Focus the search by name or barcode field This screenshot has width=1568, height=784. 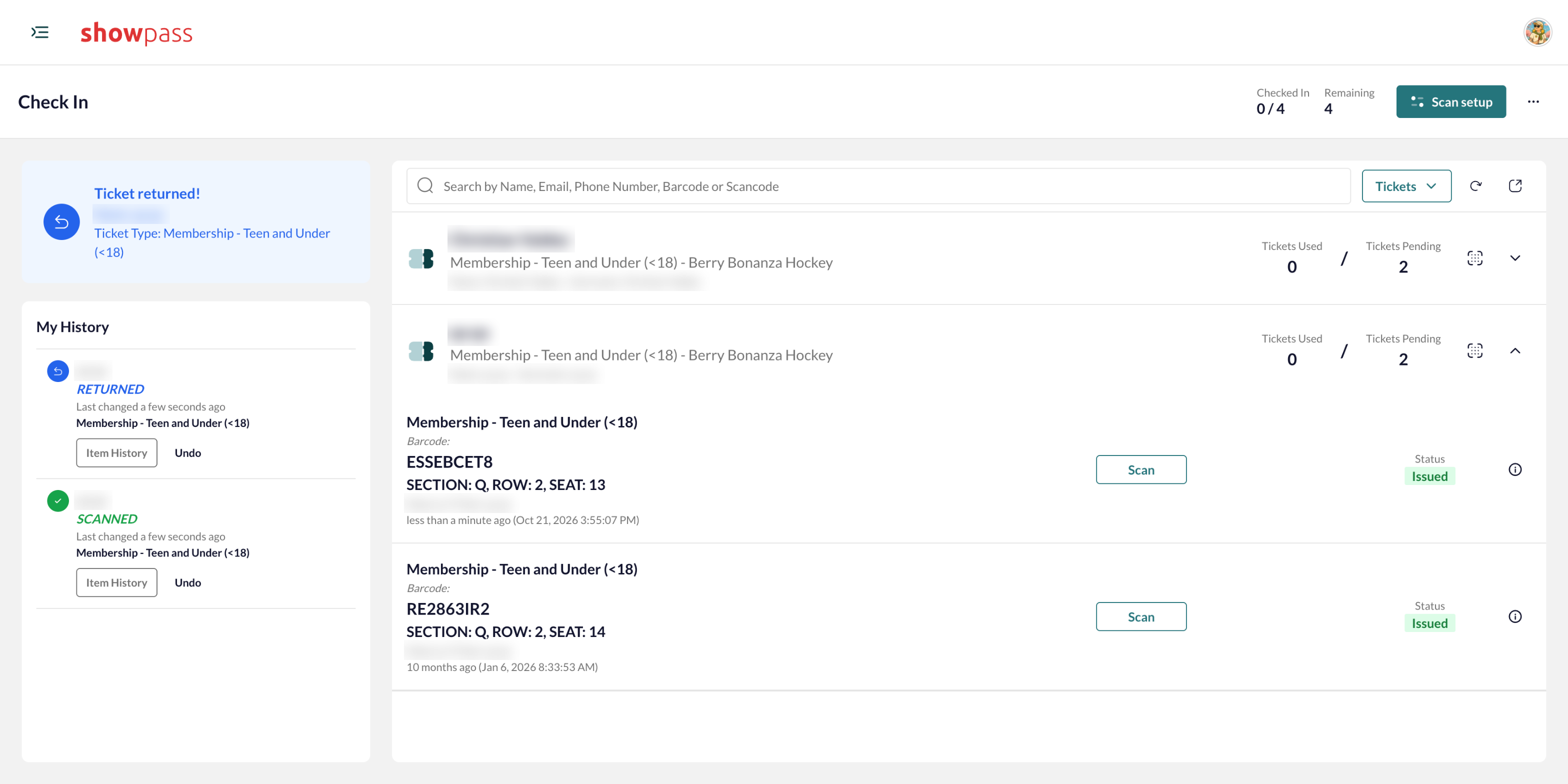(877, 186)
